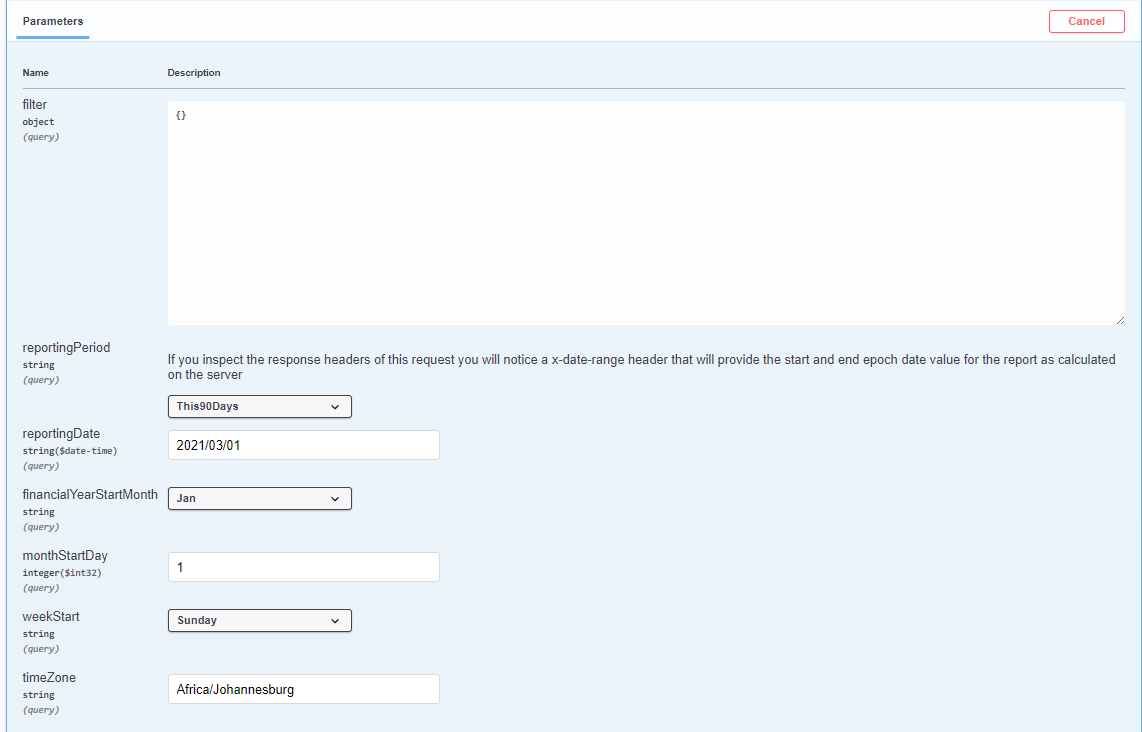
Task: Click the monthStartDay parameter name label
Action: pyautogui.click(x=65, y=556)
